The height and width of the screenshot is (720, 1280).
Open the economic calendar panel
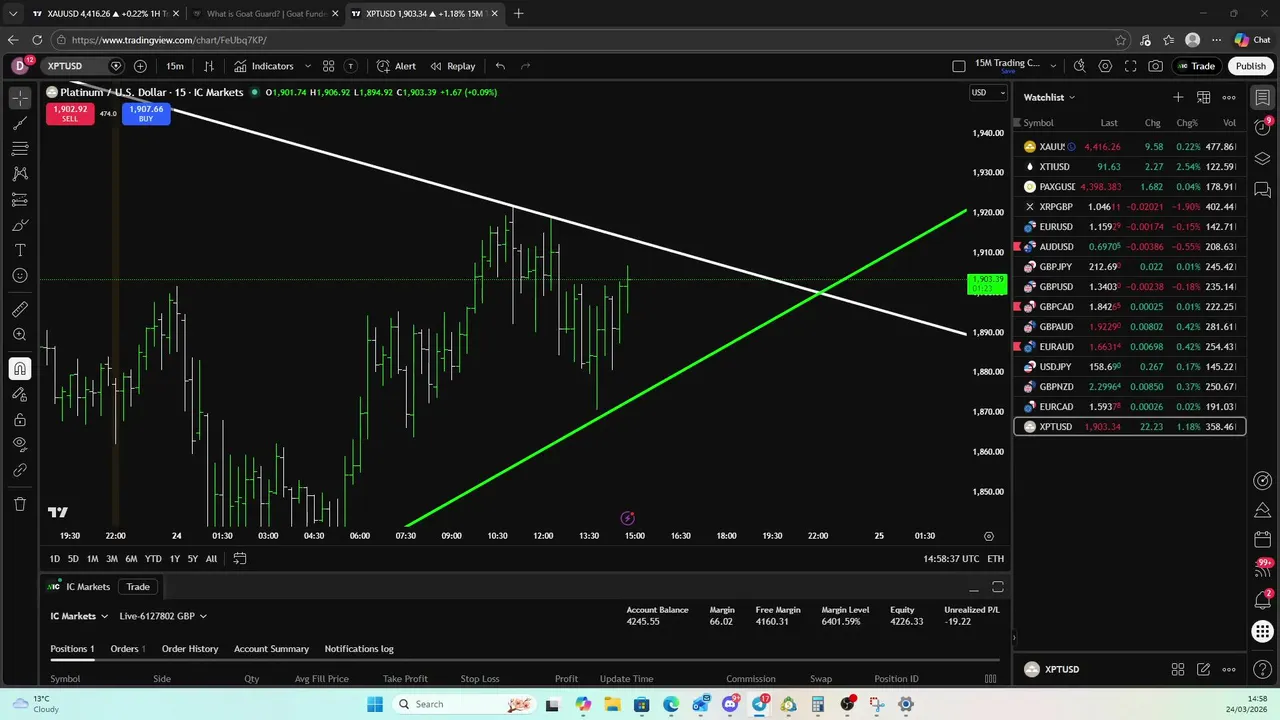point(1263,539)
